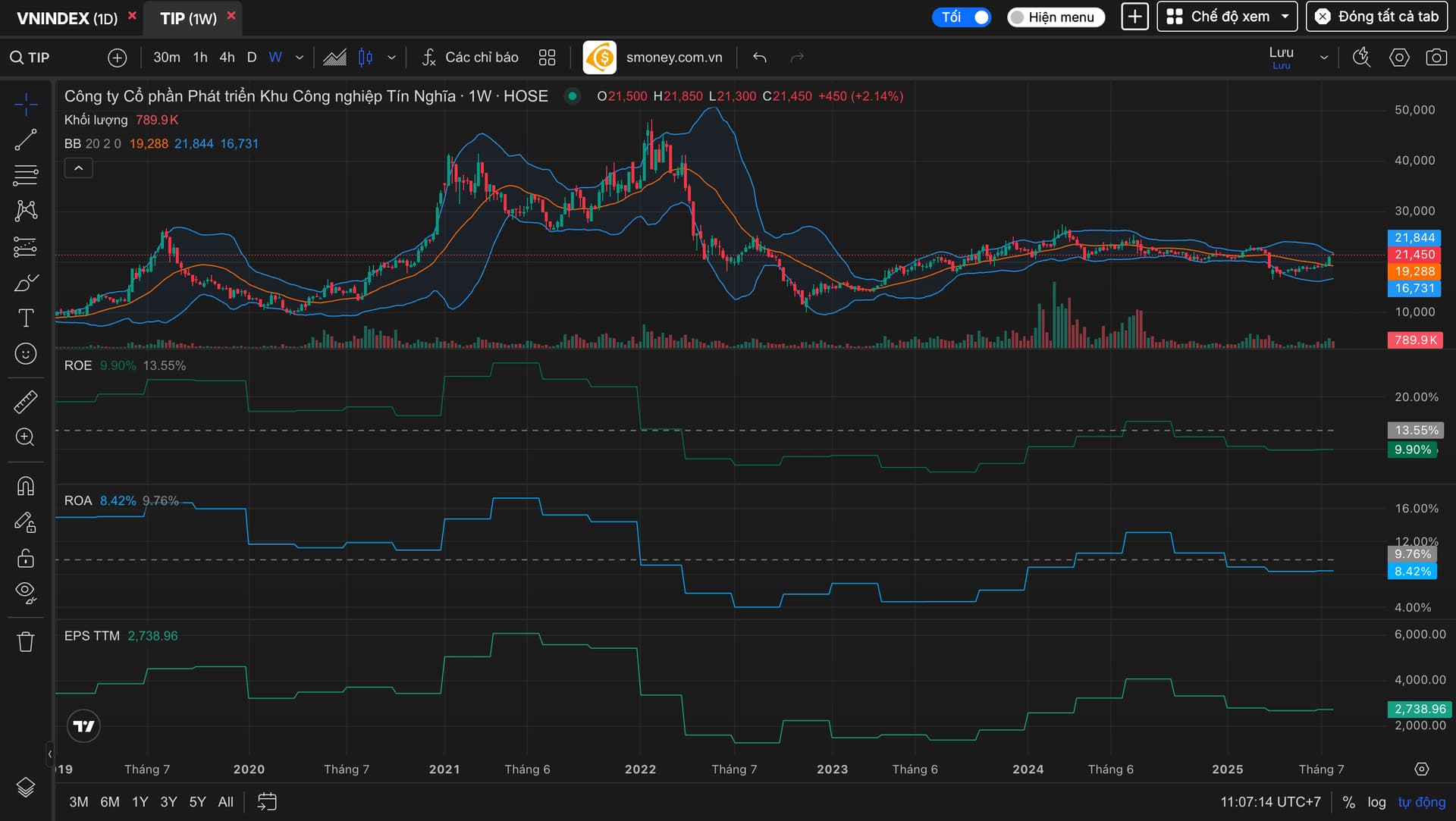Open Các chỉ báo indicators

click(470, 58)
